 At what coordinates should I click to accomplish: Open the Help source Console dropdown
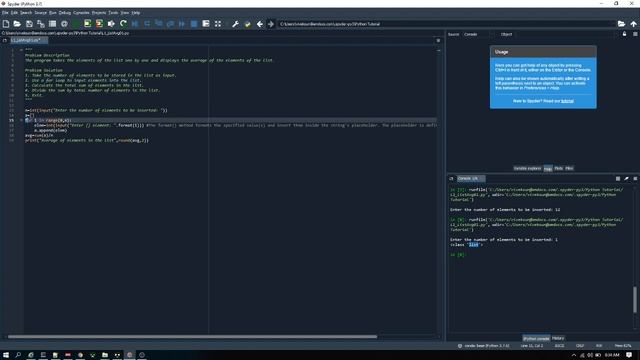pos(479,34)
